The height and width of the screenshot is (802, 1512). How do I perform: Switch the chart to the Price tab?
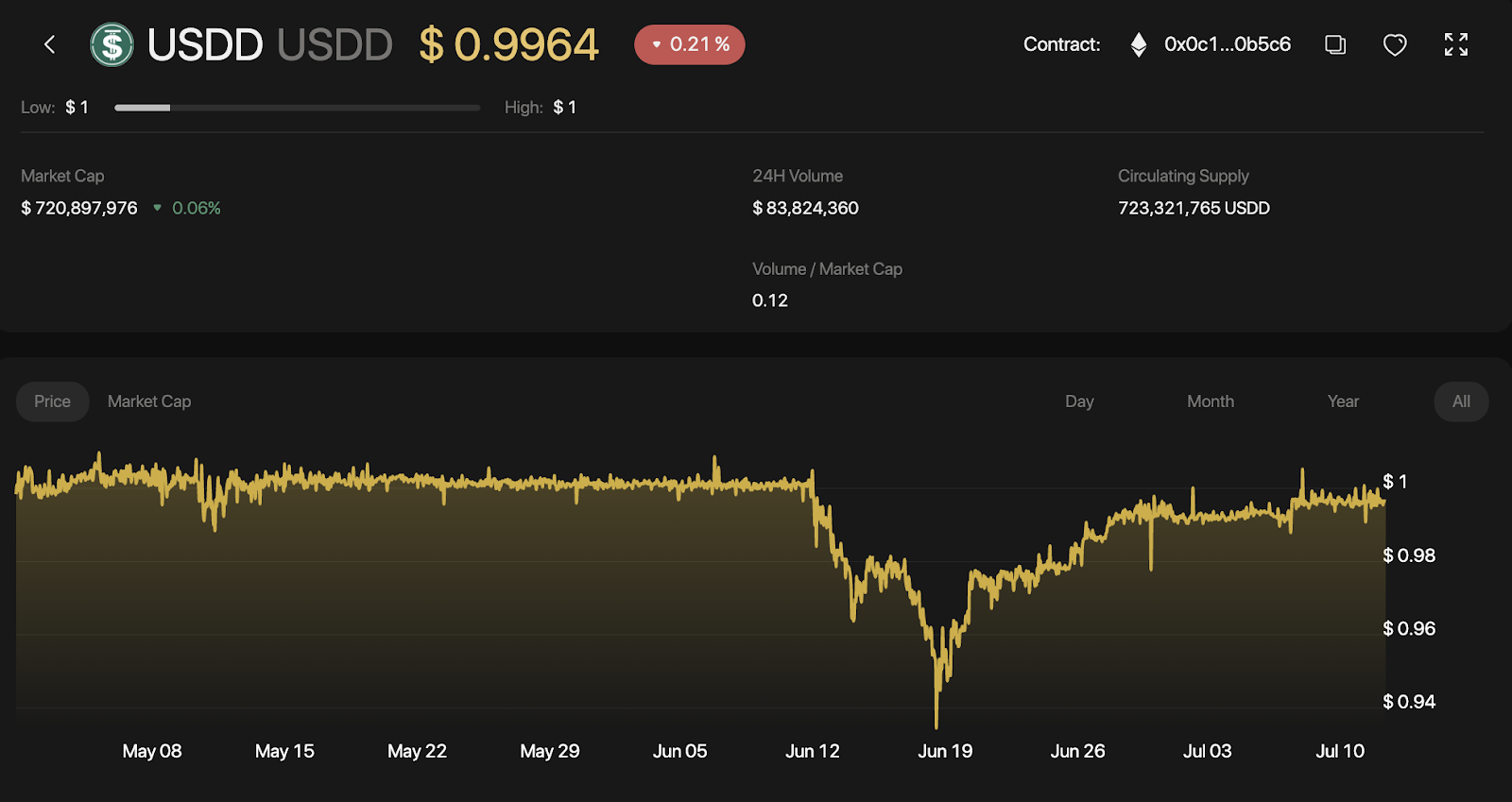point(53,401)
